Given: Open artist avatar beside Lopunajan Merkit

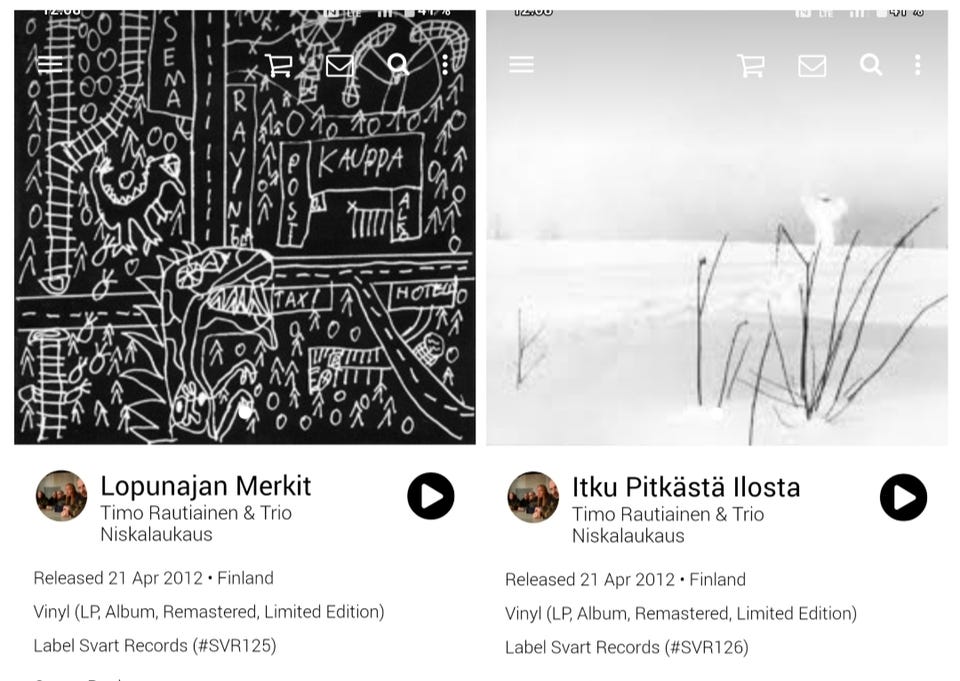Looking at the screenshot, I should (x=61, y=496).
